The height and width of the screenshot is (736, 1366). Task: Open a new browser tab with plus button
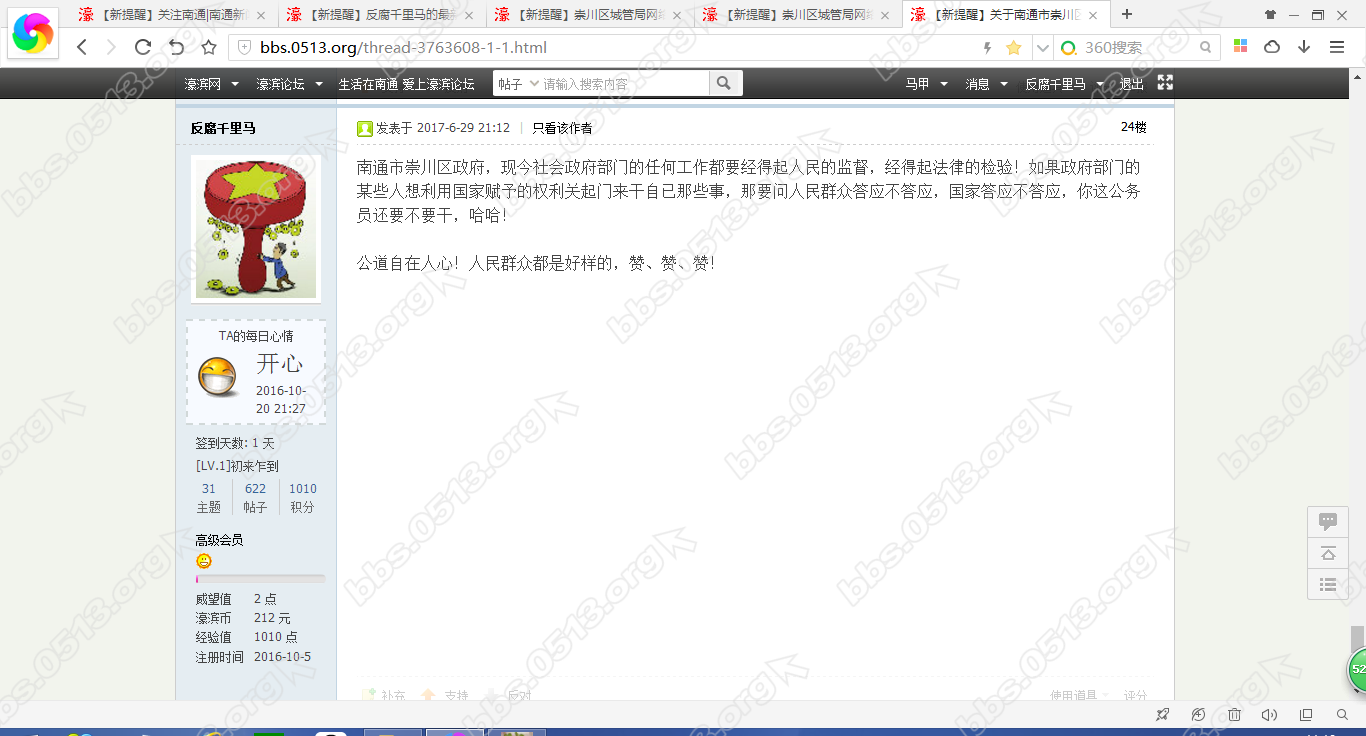(1127, 14)
